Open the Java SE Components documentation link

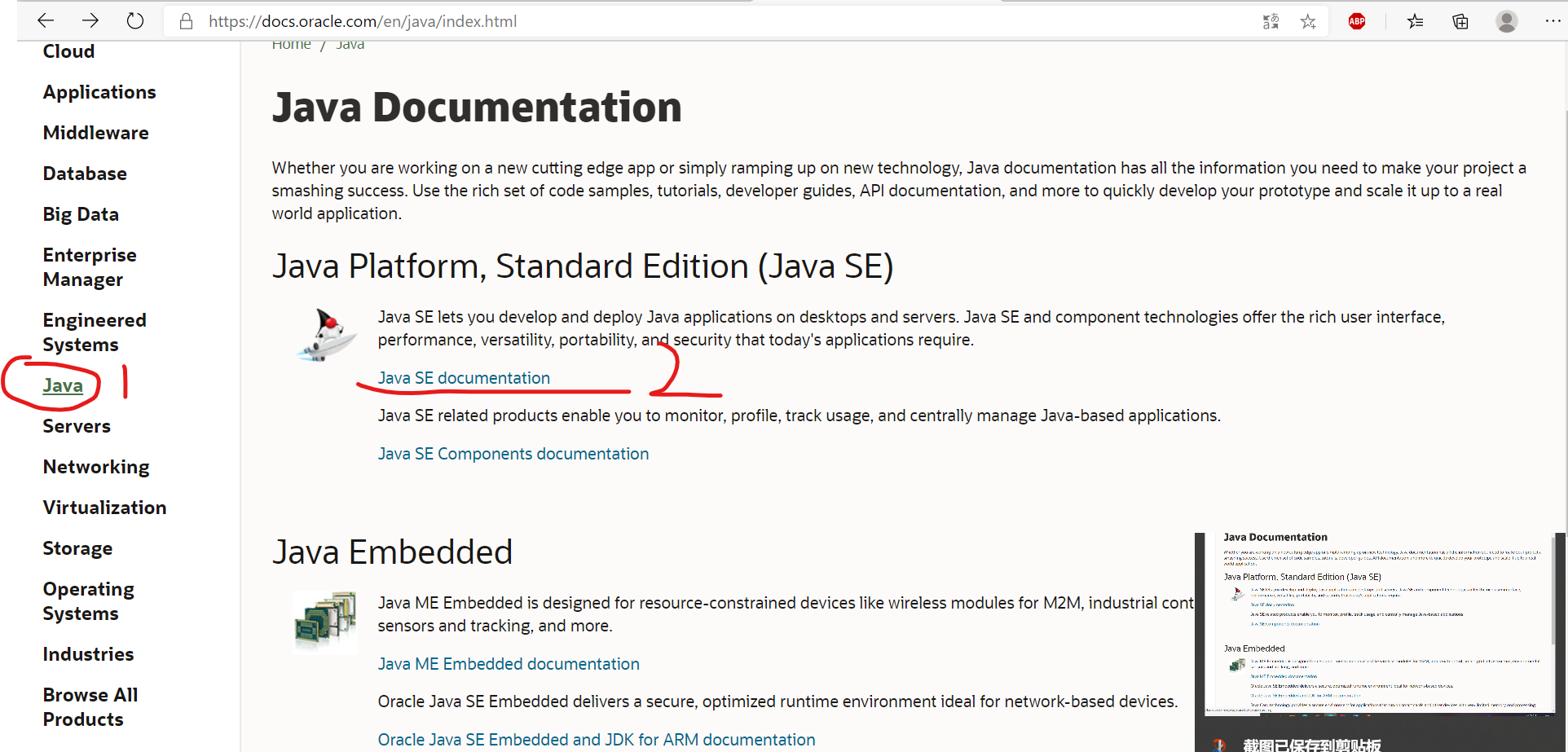(x=513, y=454)
